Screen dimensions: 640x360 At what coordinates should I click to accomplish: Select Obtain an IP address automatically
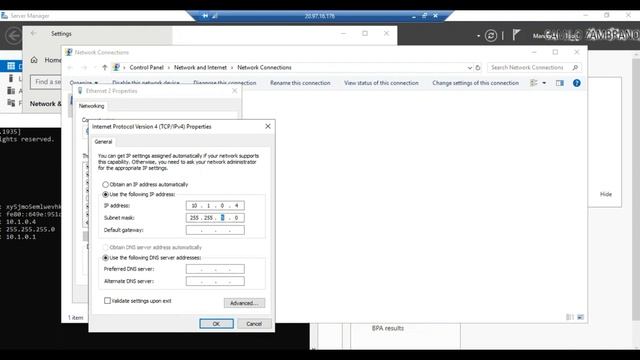(x=105, y=184)
